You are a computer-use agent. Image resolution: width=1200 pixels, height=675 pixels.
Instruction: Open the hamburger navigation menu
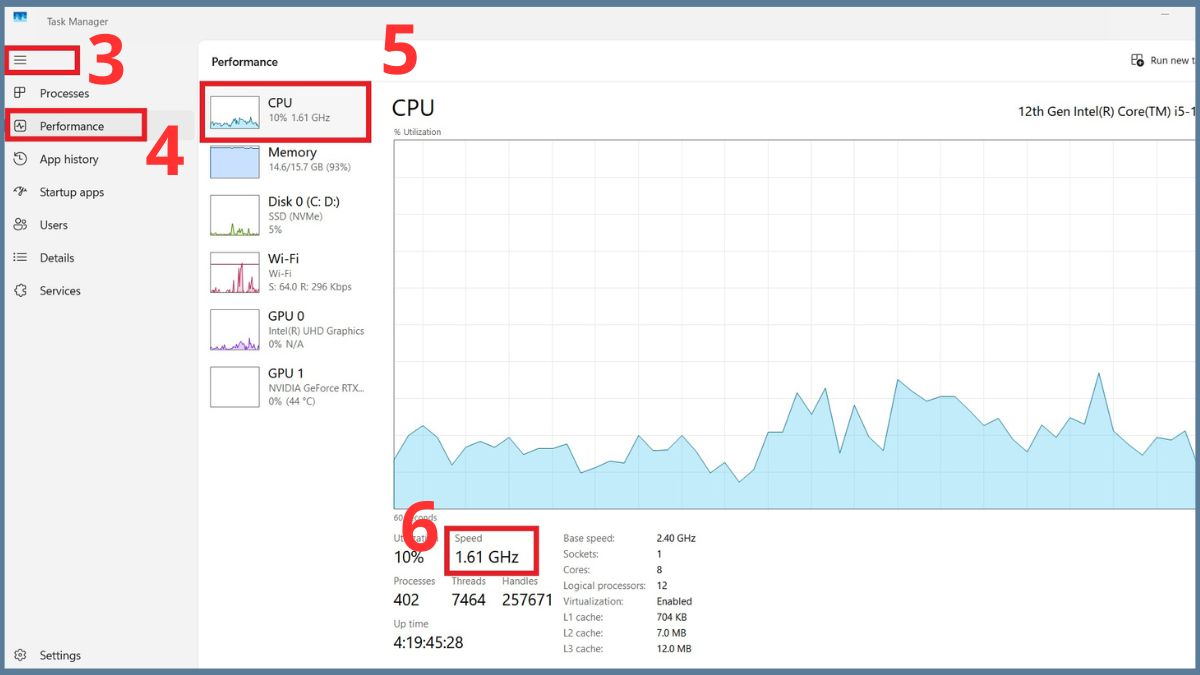tap(20, 60)
